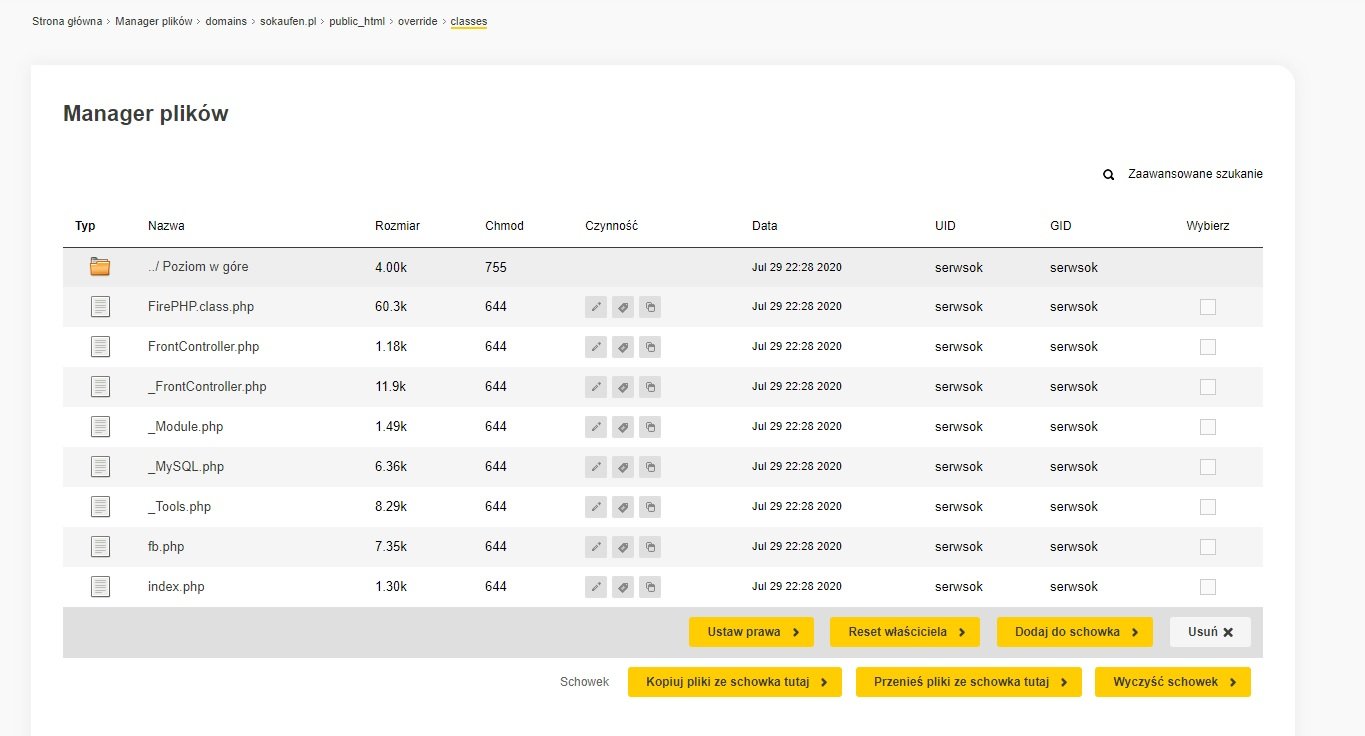Select the _FrontController.php checkbox
Screen dimensions: 1365x736
[1207, 387]
